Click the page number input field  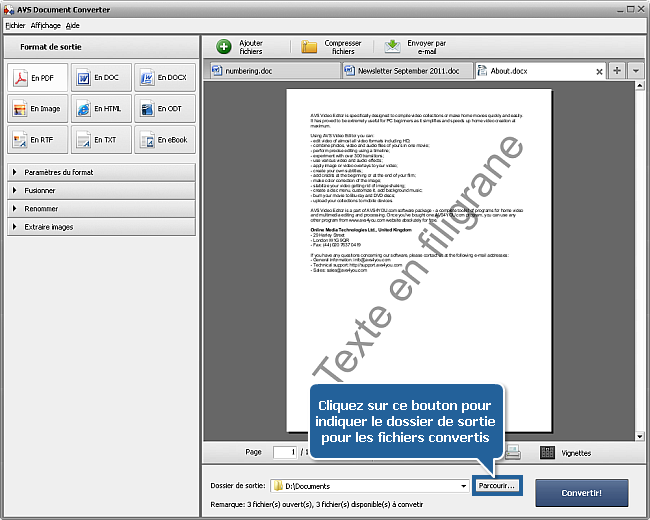(285, 452)
